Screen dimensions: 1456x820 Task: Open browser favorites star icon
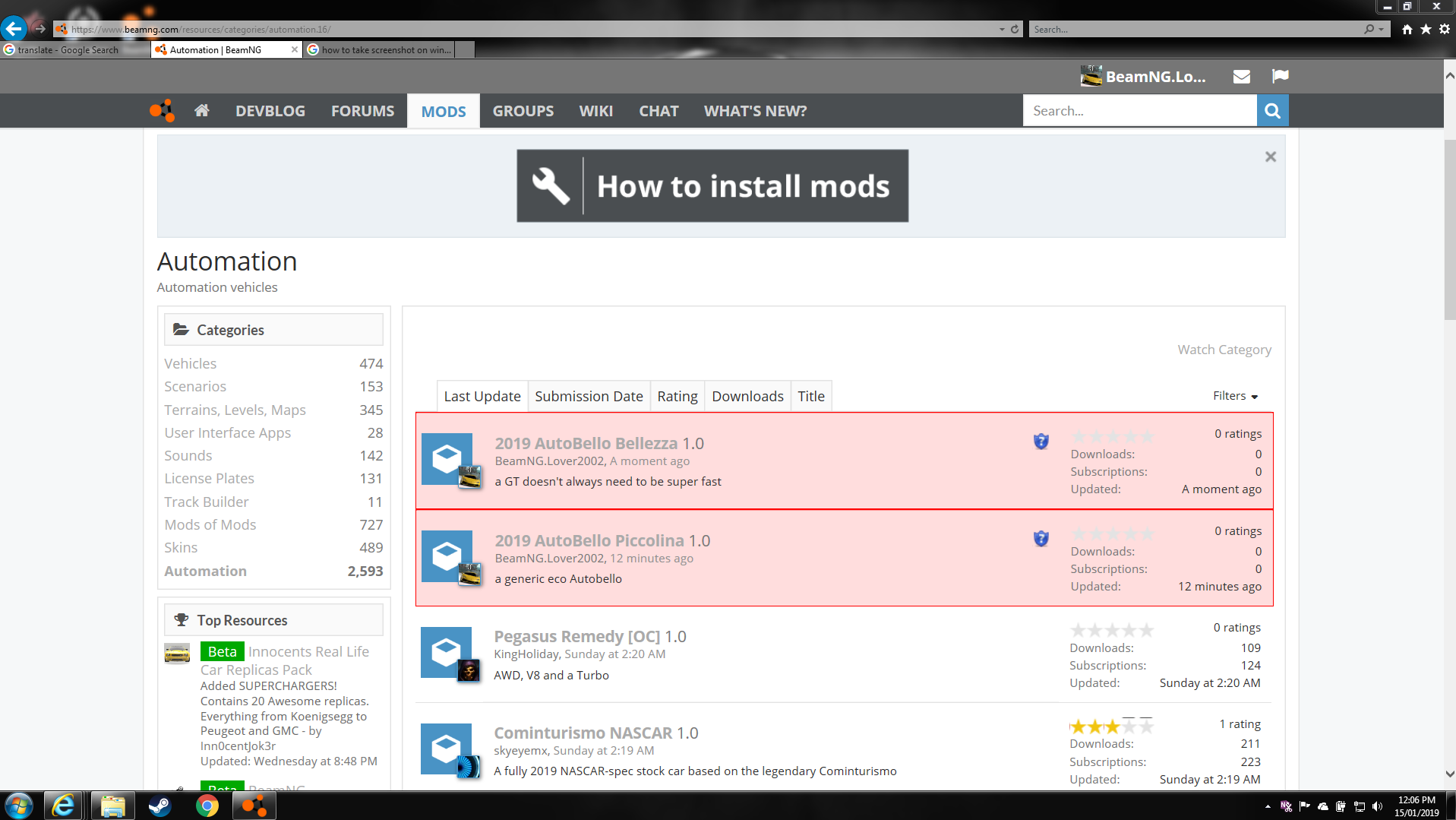click(1426, 29)
